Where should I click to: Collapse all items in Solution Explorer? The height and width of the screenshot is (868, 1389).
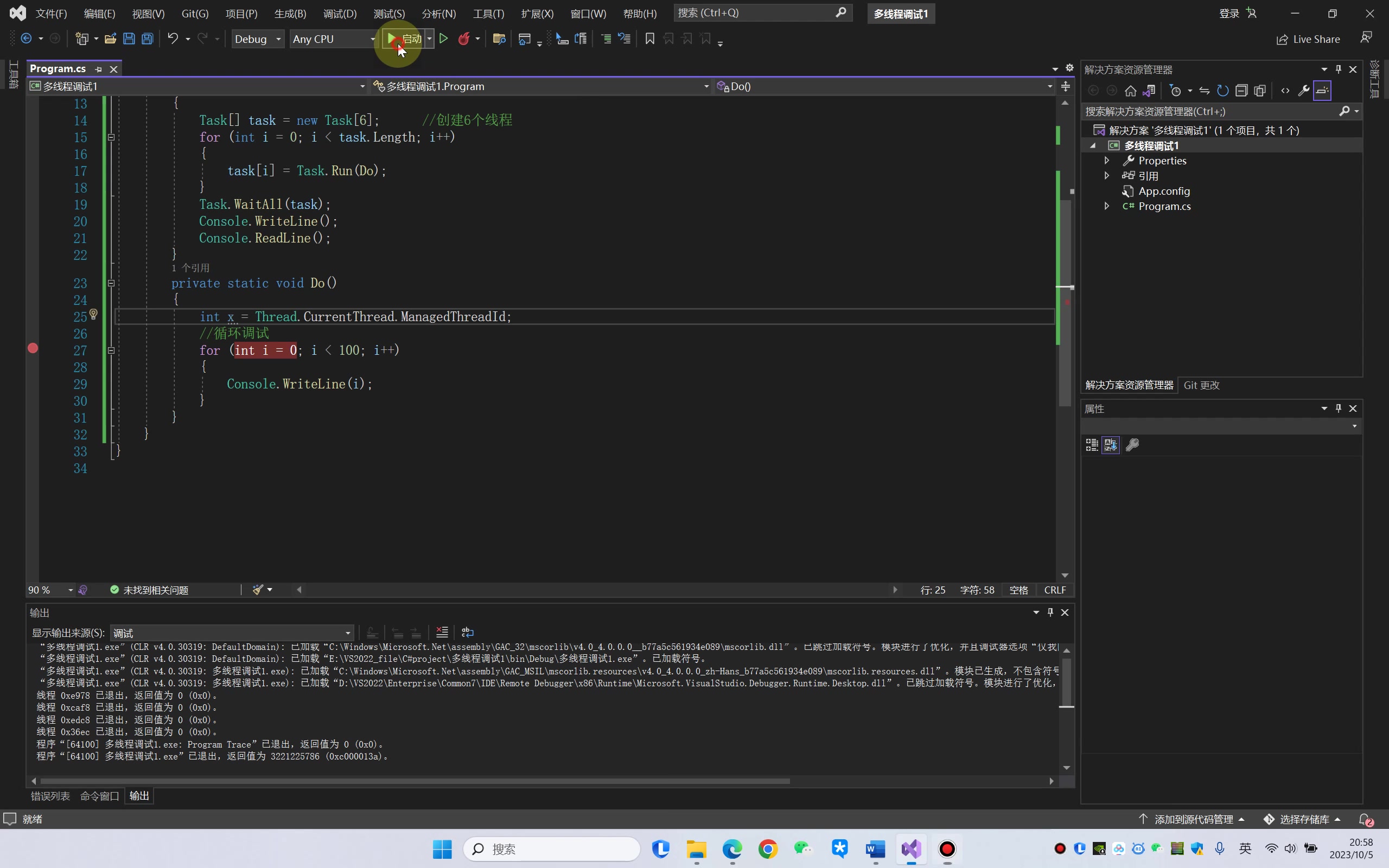1241,91
